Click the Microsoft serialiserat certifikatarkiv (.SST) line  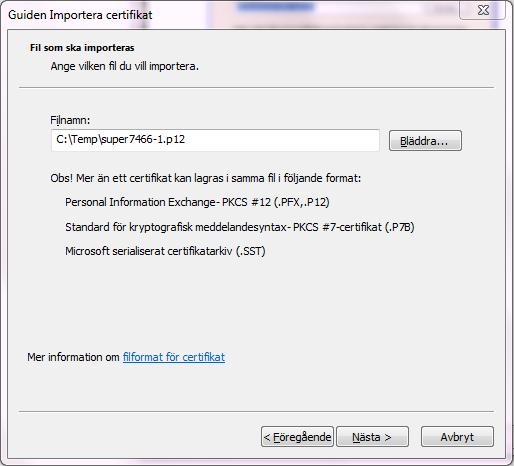165,251
